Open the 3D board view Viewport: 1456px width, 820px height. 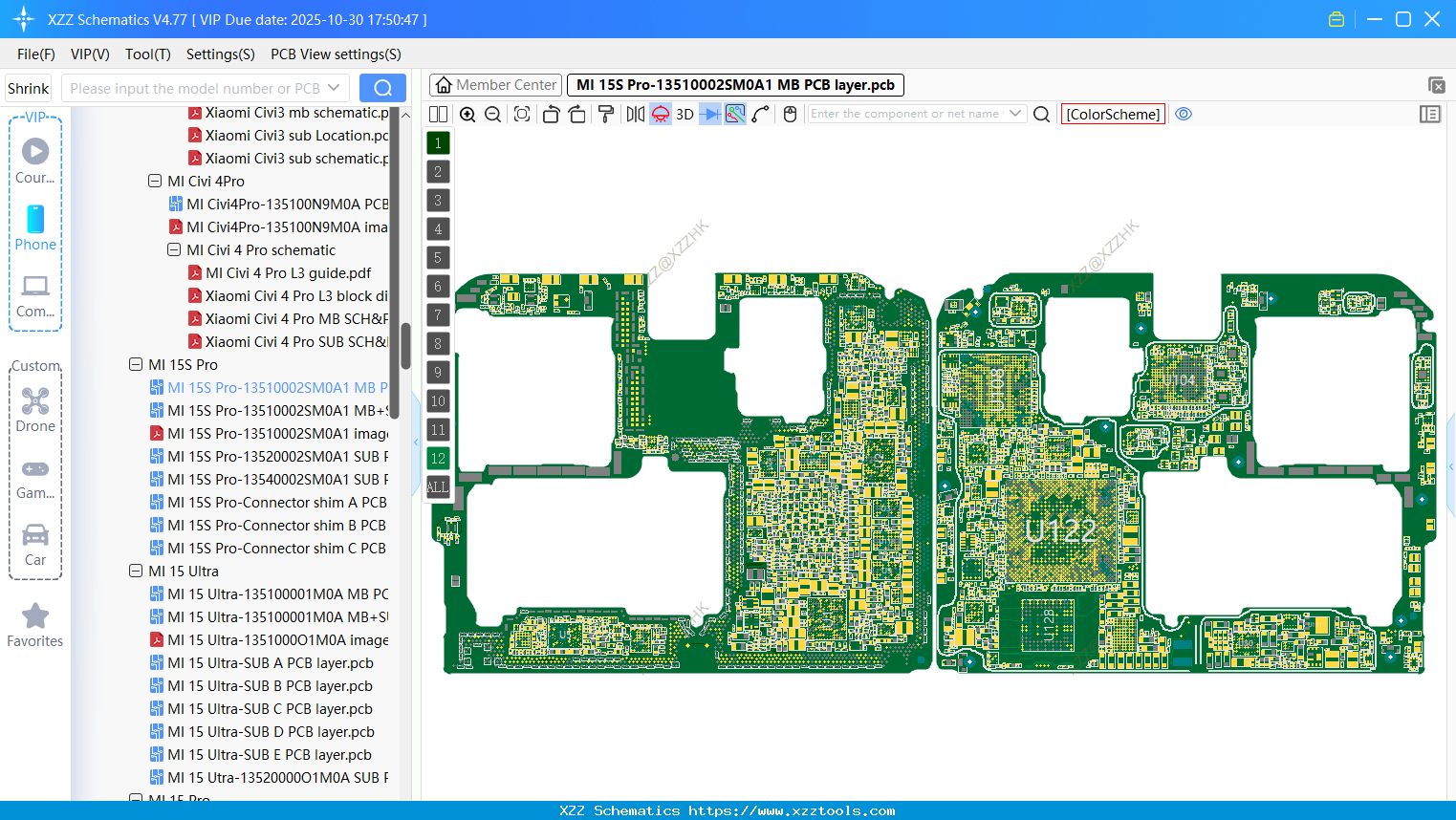684,114
